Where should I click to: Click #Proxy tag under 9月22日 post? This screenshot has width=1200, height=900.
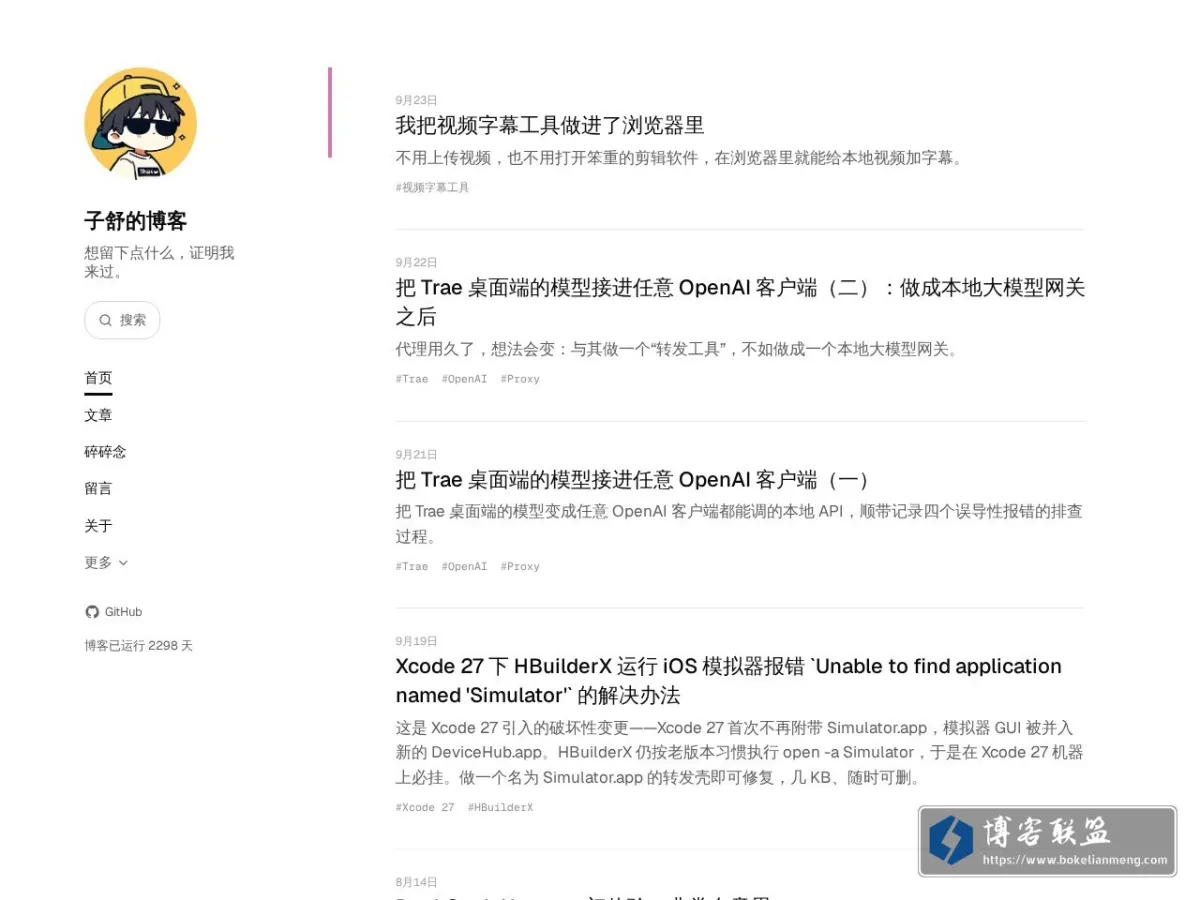click(x=520, y=379)
